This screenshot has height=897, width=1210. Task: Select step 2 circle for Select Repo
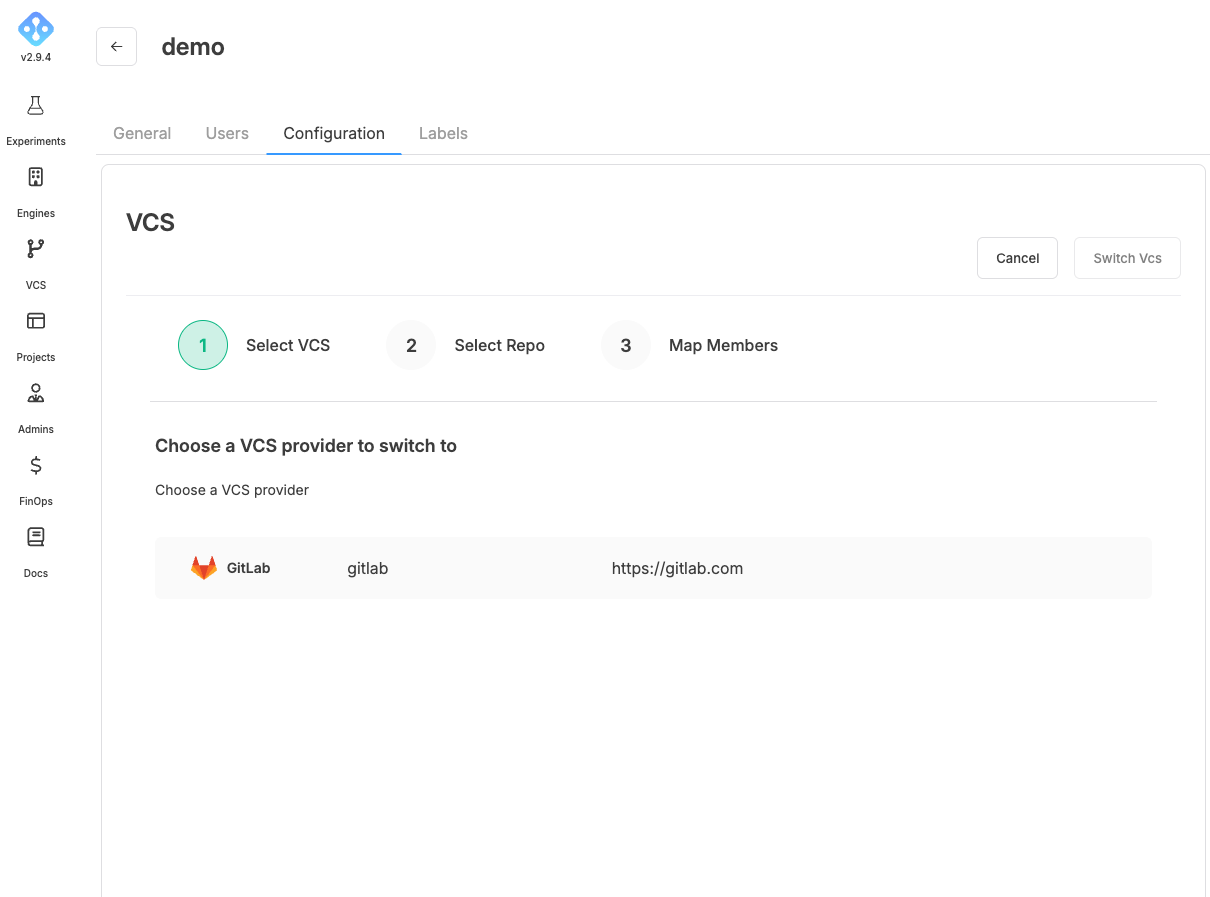click(411, 345)
